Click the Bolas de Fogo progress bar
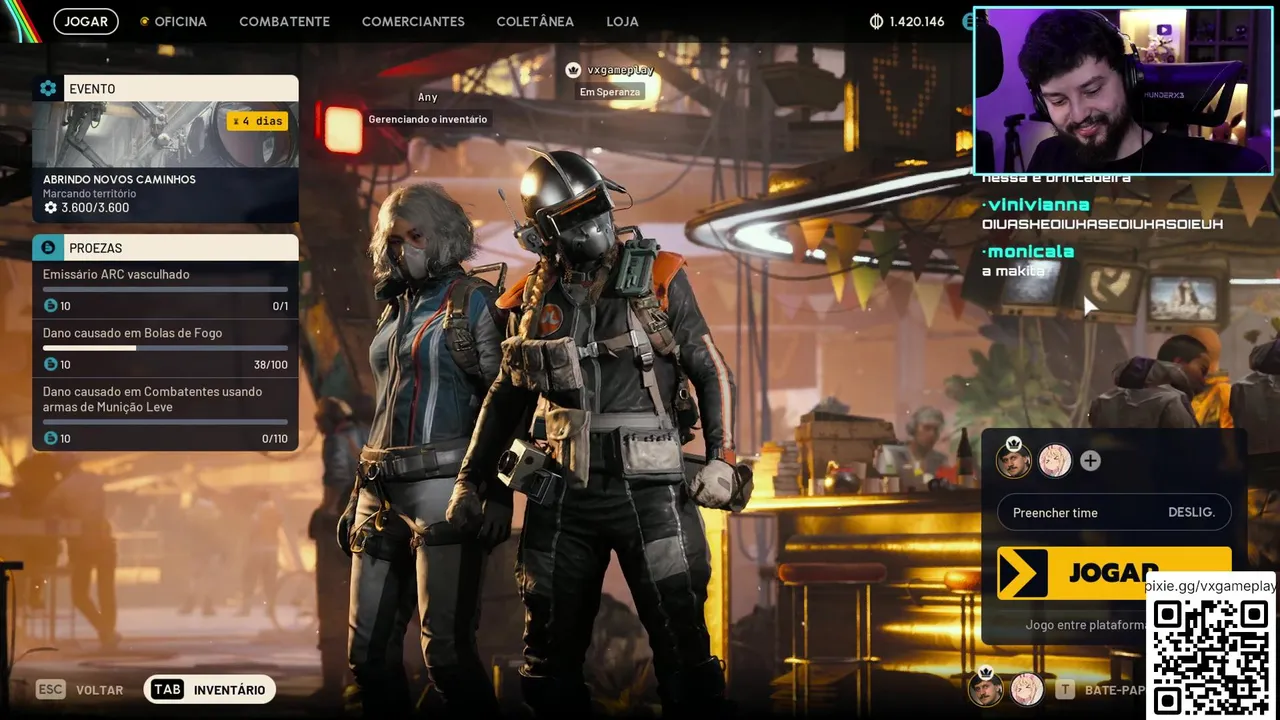 click(165, 348)
